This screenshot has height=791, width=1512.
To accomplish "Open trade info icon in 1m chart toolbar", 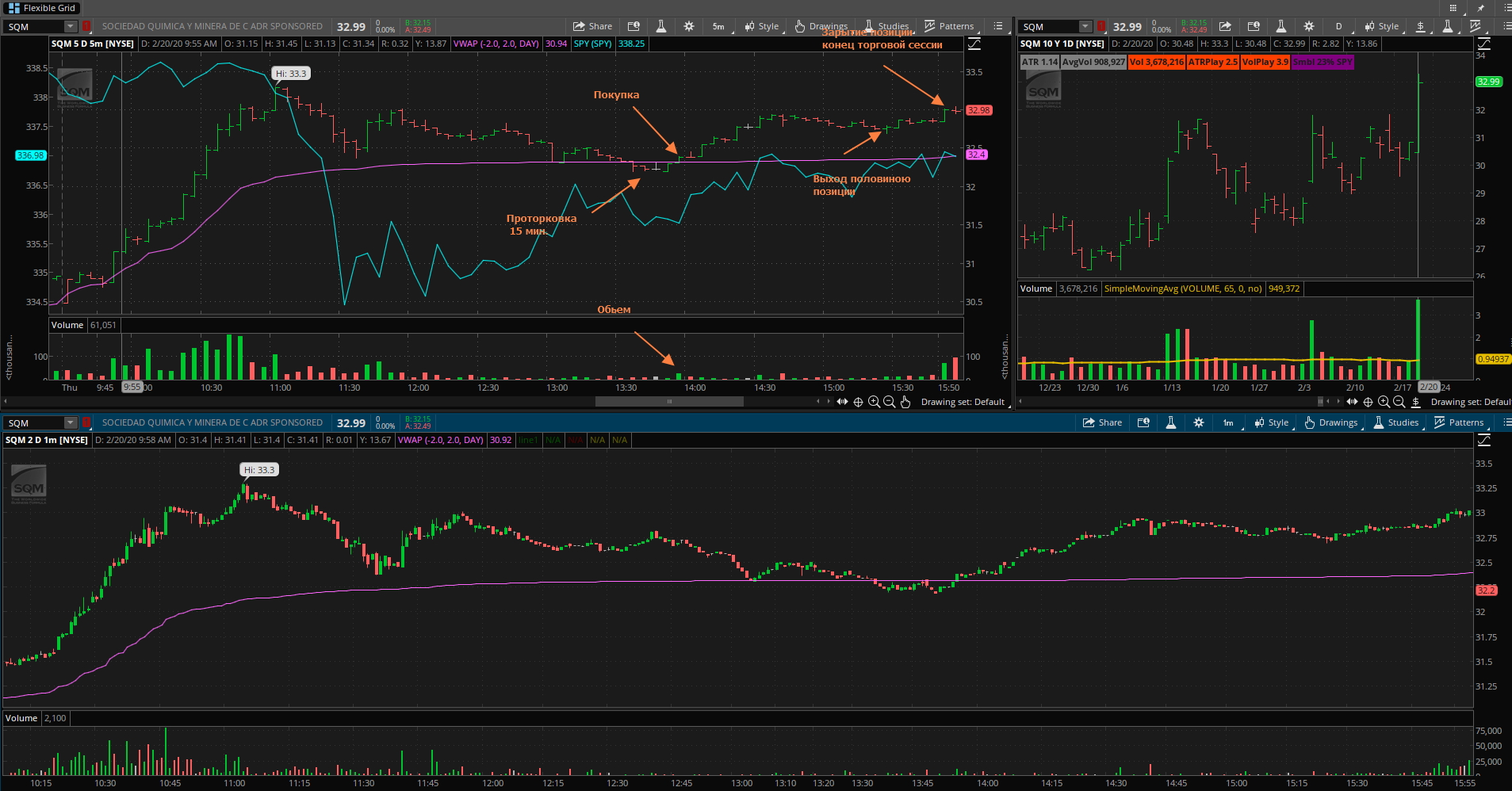I will click(x=1143, y=422).
